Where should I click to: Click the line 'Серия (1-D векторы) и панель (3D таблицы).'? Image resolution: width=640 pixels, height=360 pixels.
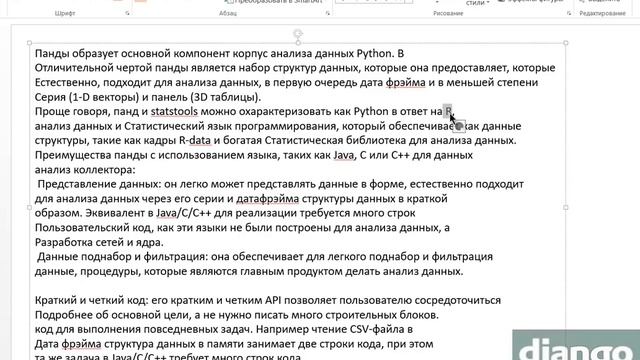[x=148, y=97]
